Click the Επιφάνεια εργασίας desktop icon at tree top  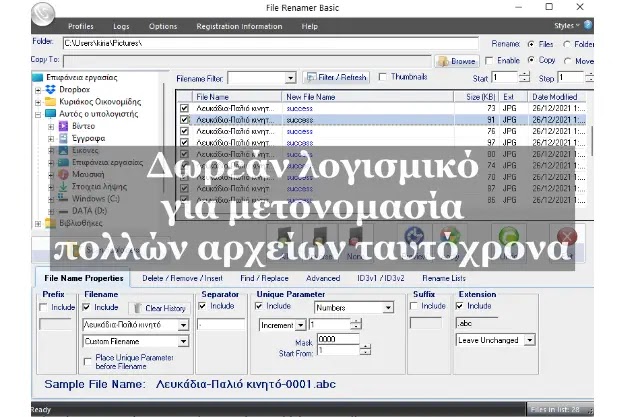[x=37, y=77]
